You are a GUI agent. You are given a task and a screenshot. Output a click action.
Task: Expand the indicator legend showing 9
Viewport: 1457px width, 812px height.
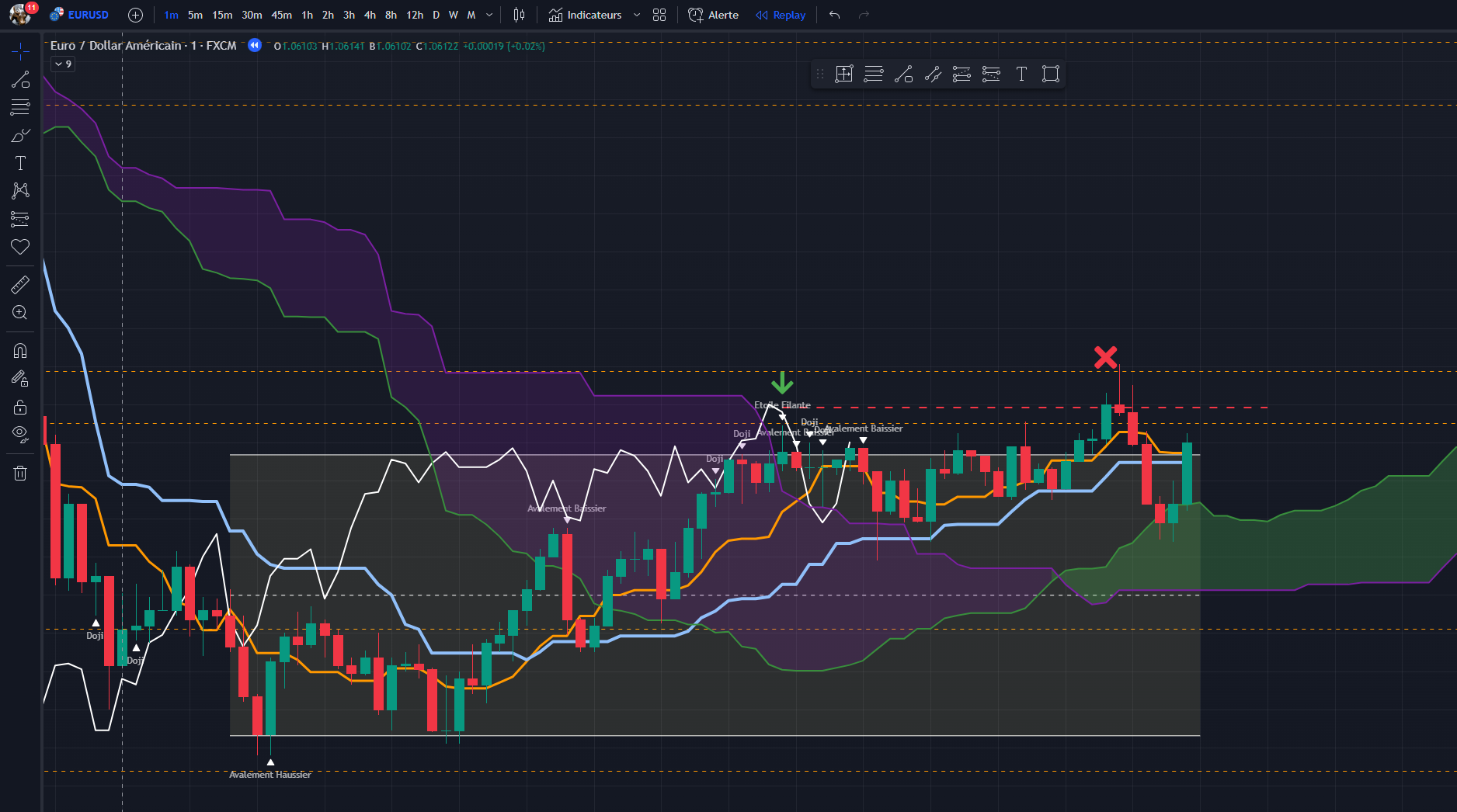tap(63, 64)
